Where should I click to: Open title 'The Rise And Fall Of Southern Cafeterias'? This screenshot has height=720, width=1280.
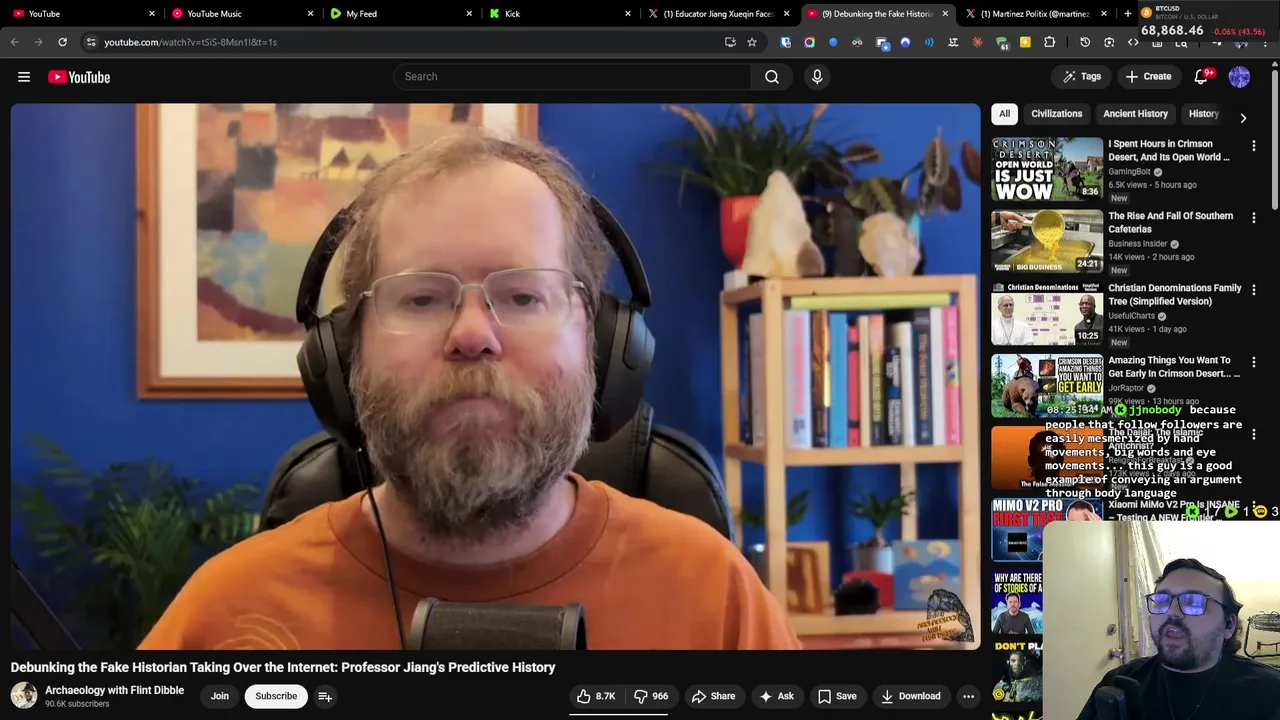(x=1170, y=222)
